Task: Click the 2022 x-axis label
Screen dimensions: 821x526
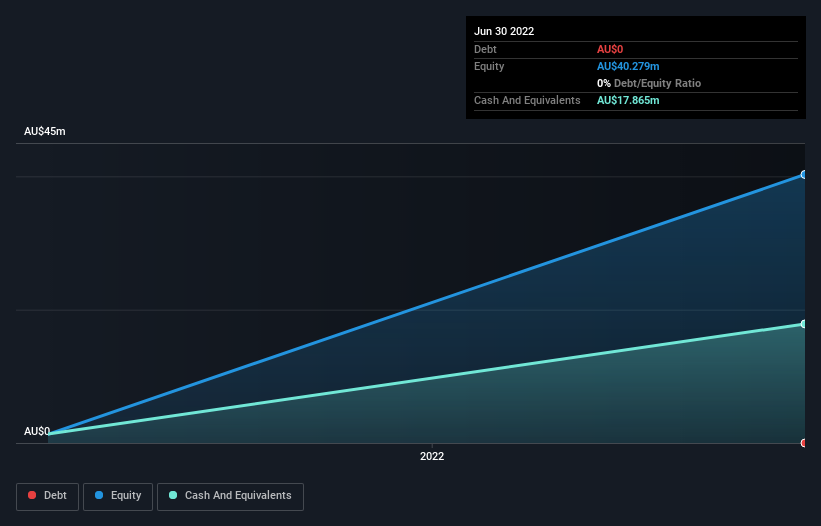Action: point(432,456)
